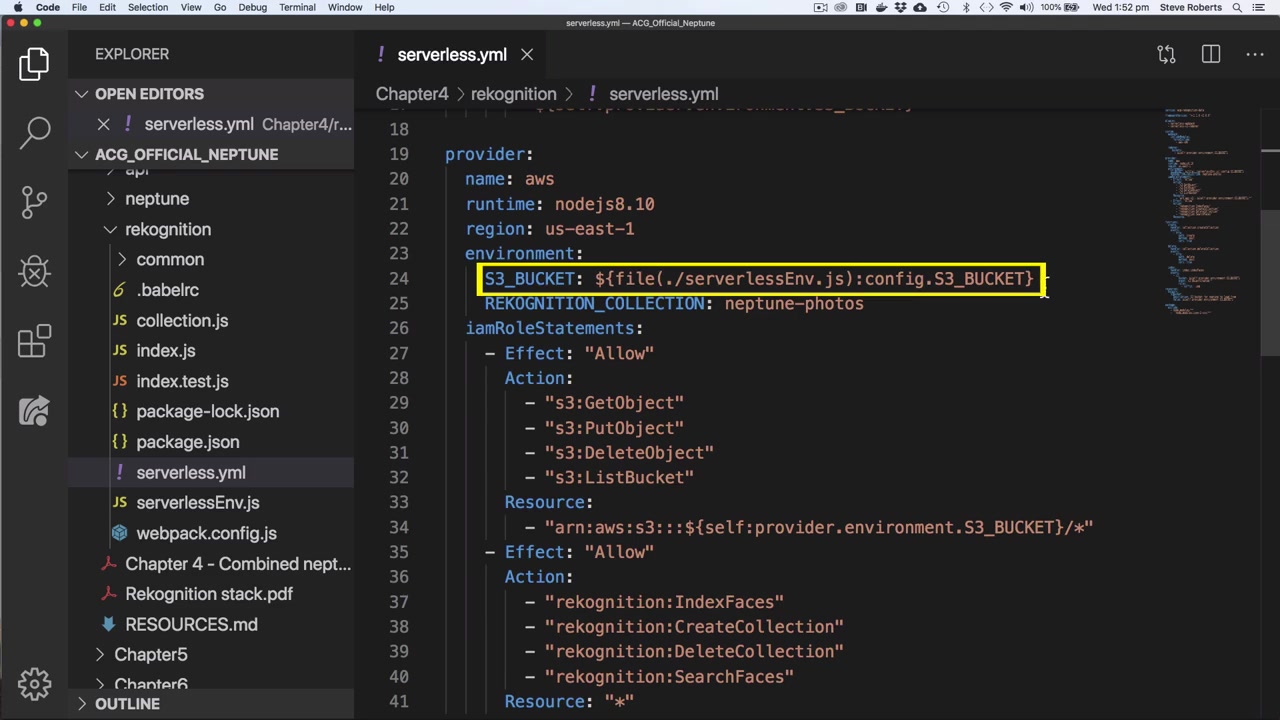Click the Manage gear icon

pyautogui.click(x=35, y=684)
